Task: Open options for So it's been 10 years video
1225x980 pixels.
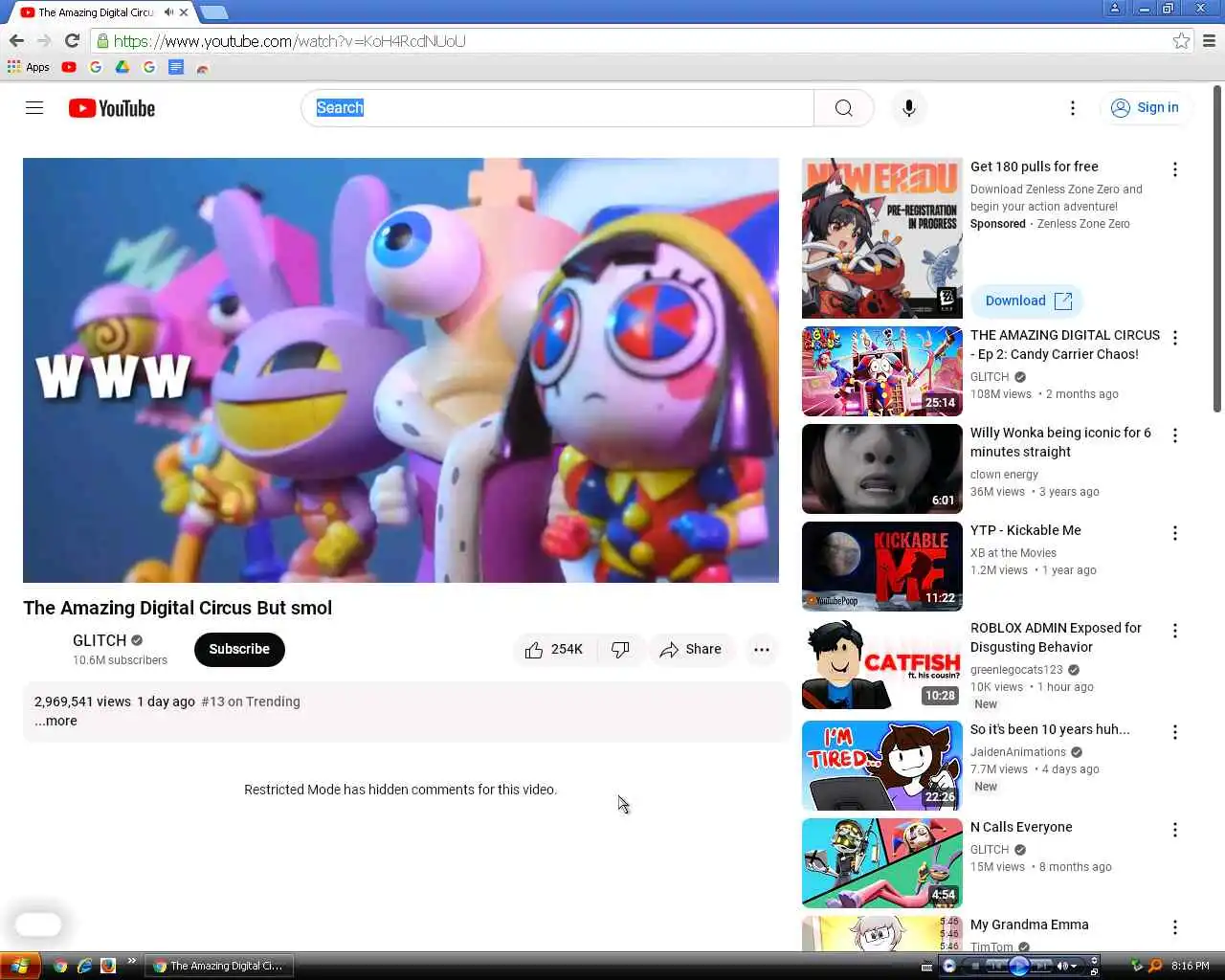Action: [x=1175, y=732]
